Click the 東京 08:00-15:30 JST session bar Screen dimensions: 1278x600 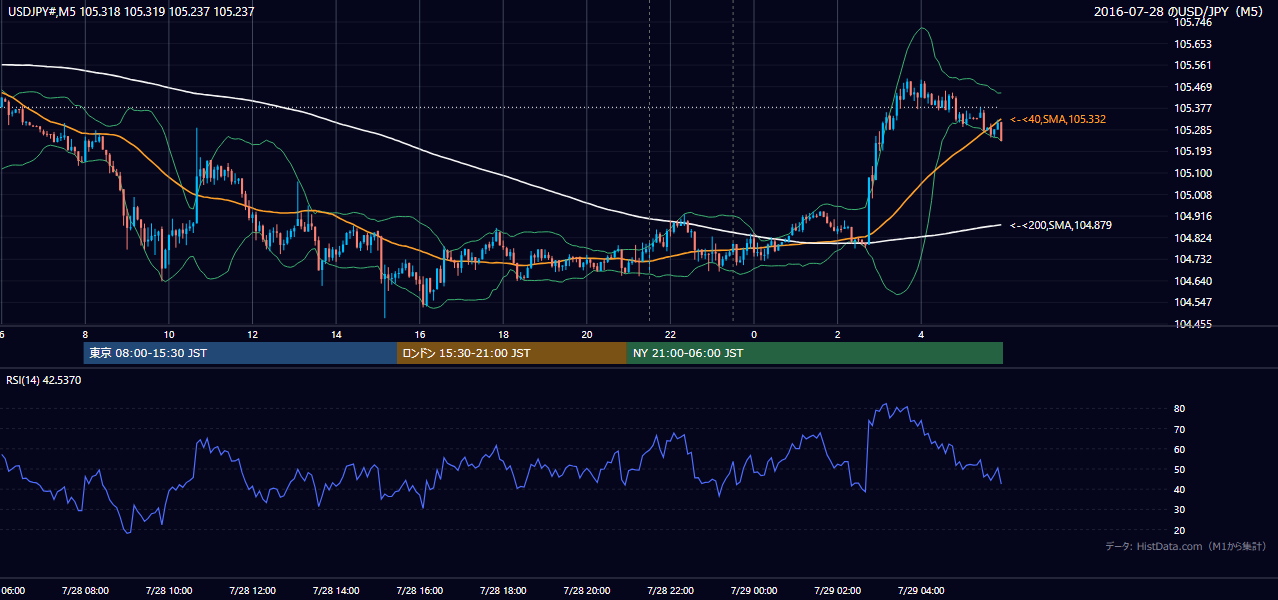click(x=241, y=353)
